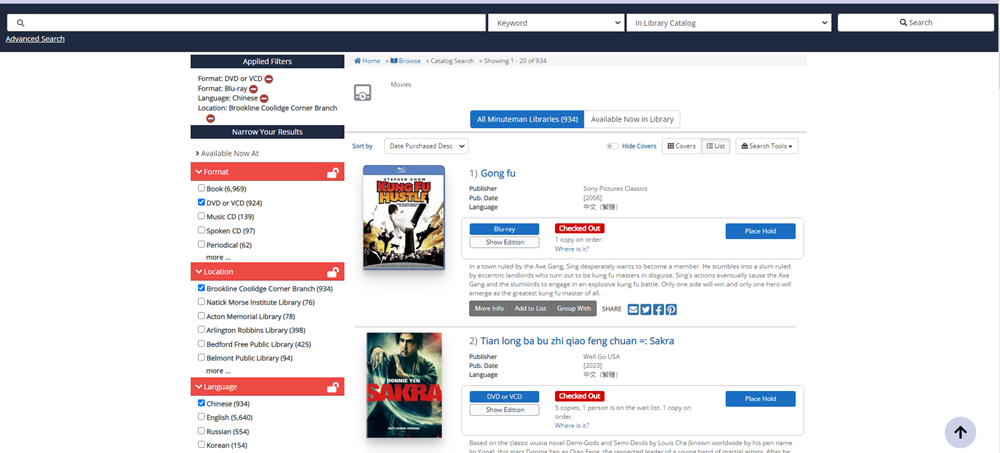Collapse the Format facet header
Image resolution: width=1000 pixels, height=453 pixels.
(267, 172)
